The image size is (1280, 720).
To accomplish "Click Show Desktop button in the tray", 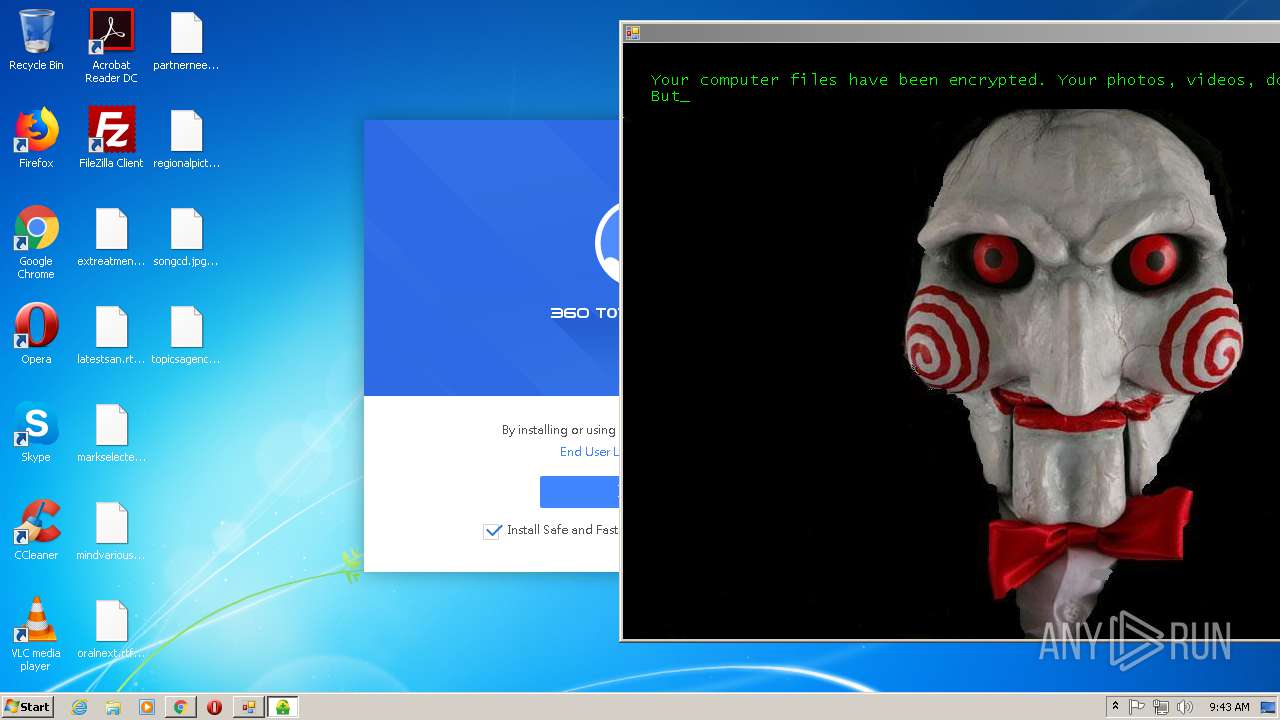I will pos(1269,707).
